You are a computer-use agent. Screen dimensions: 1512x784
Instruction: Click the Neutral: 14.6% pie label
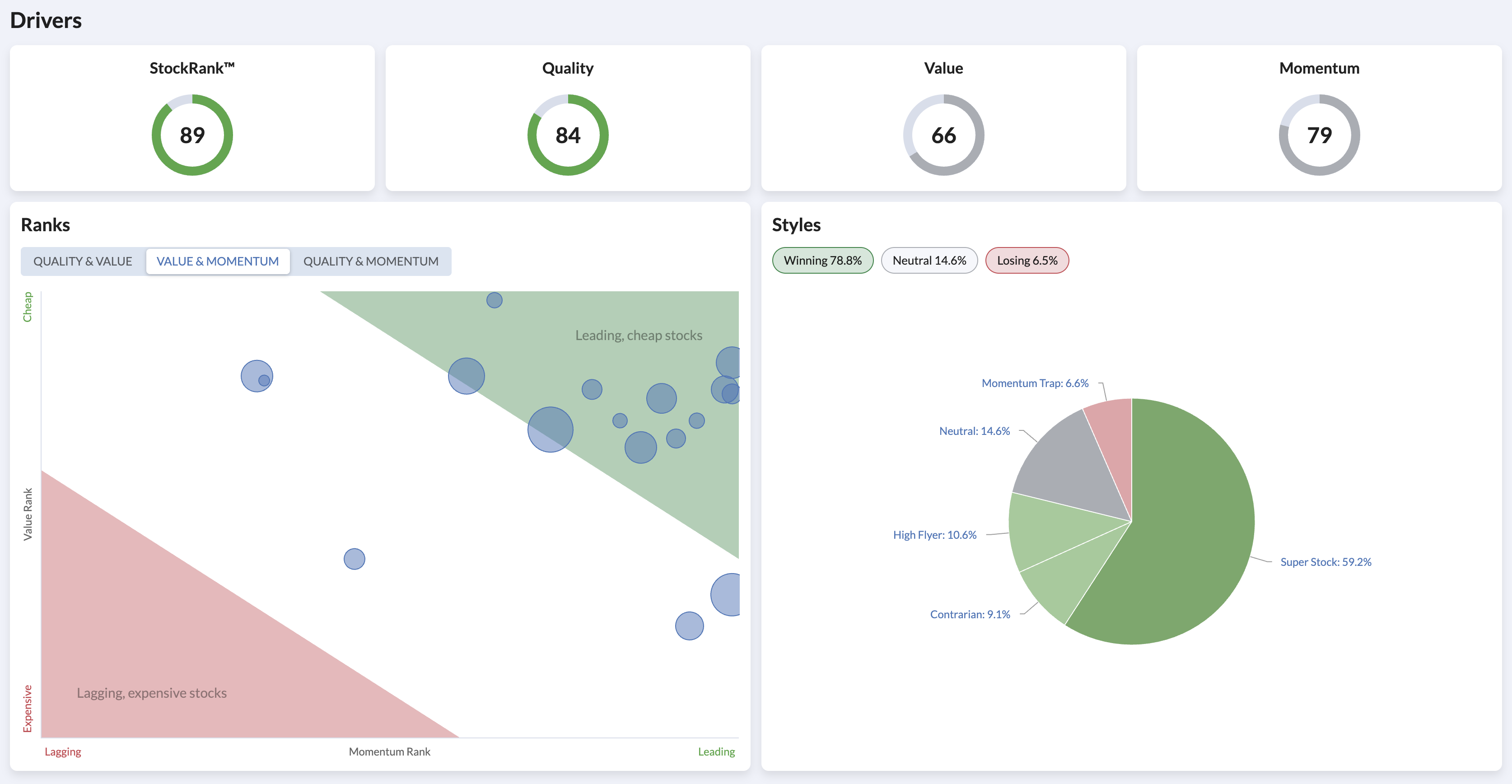(974, 431)
